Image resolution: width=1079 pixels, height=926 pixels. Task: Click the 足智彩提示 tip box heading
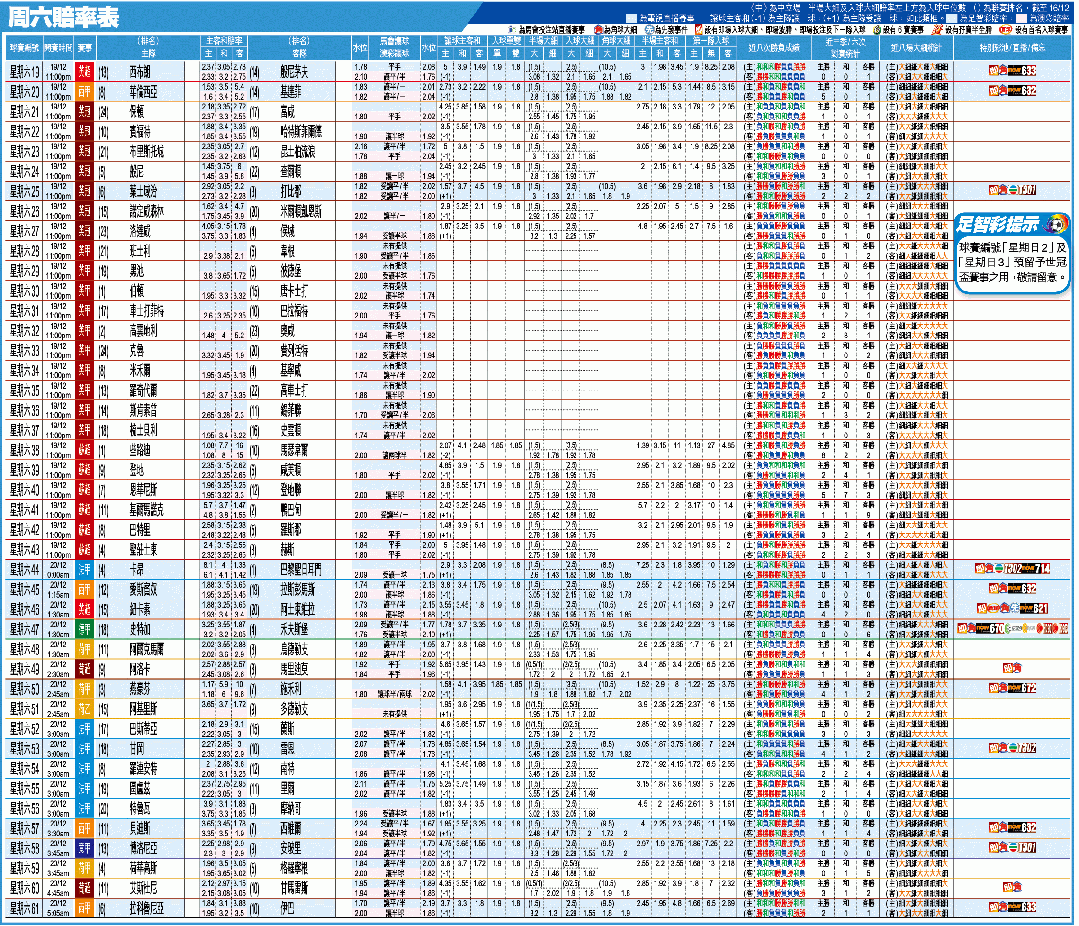coord(998,224)
